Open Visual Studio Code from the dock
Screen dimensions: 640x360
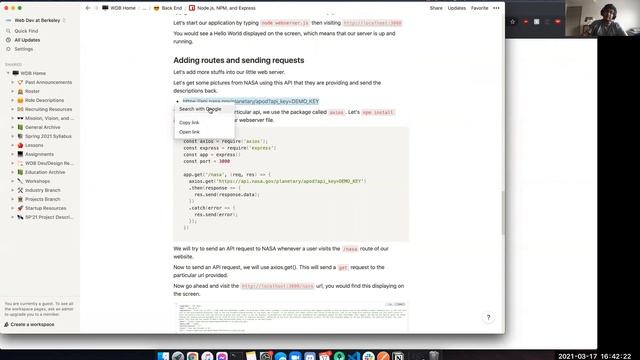(x=354, y=356)
